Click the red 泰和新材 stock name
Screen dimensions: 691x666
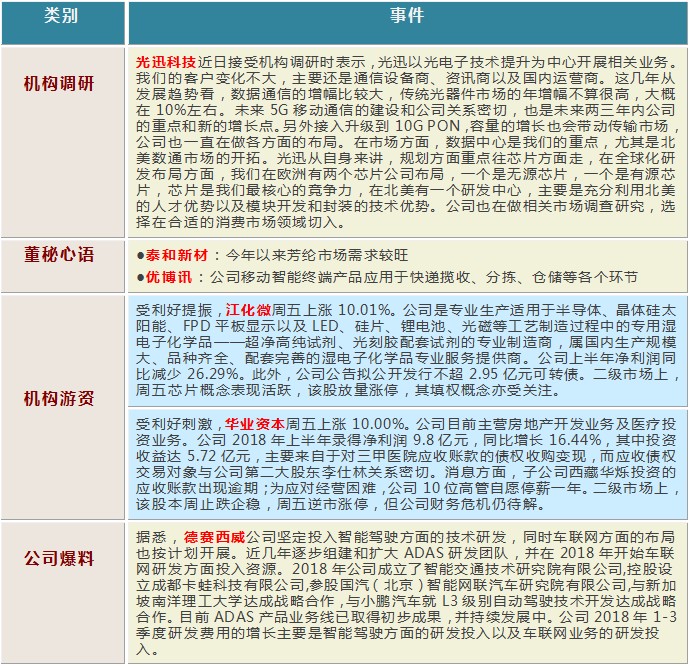coord(177,255)
